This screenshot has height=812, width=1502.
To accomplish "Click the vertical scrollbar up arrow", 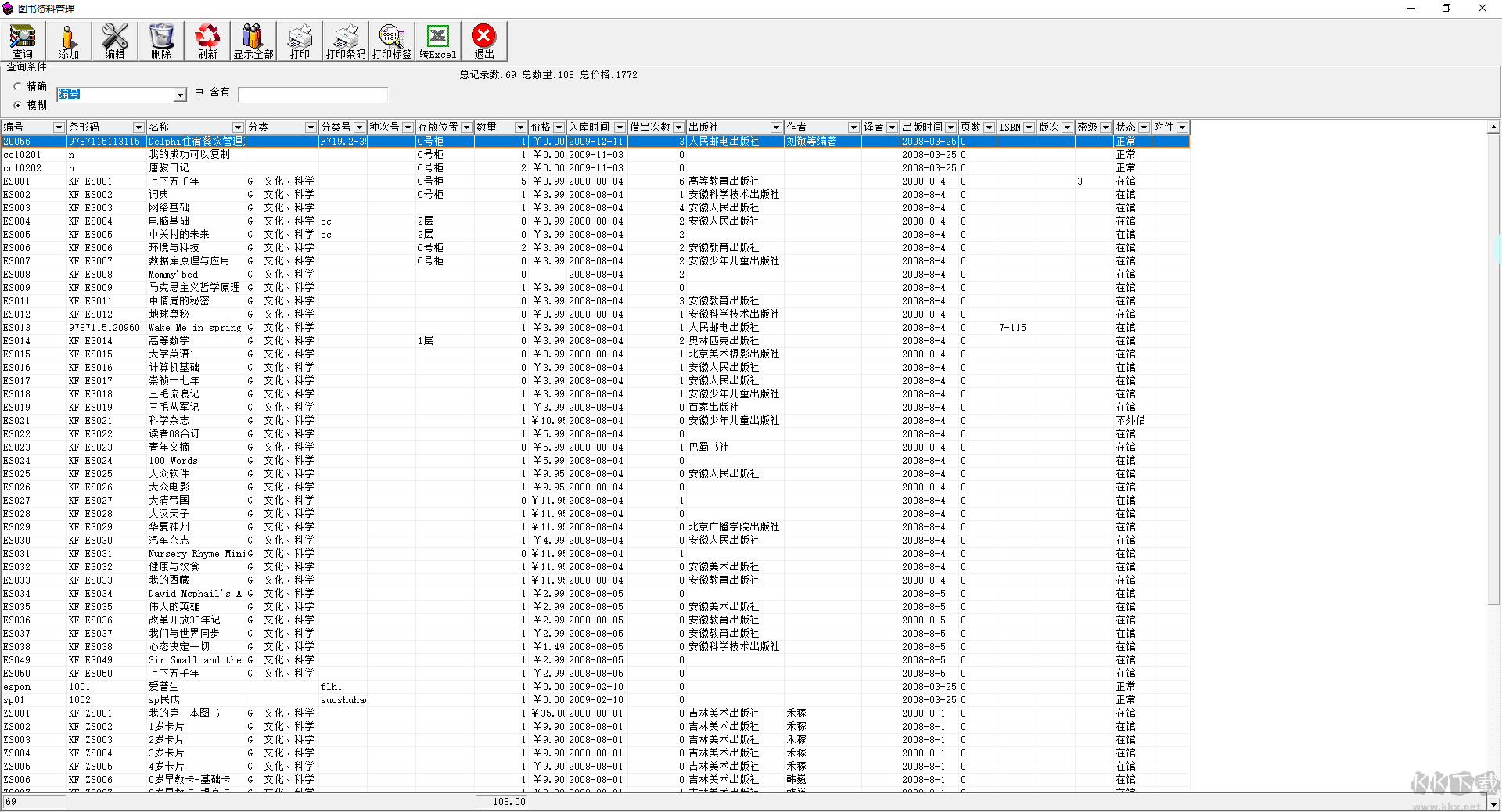I will (1493, 127).
